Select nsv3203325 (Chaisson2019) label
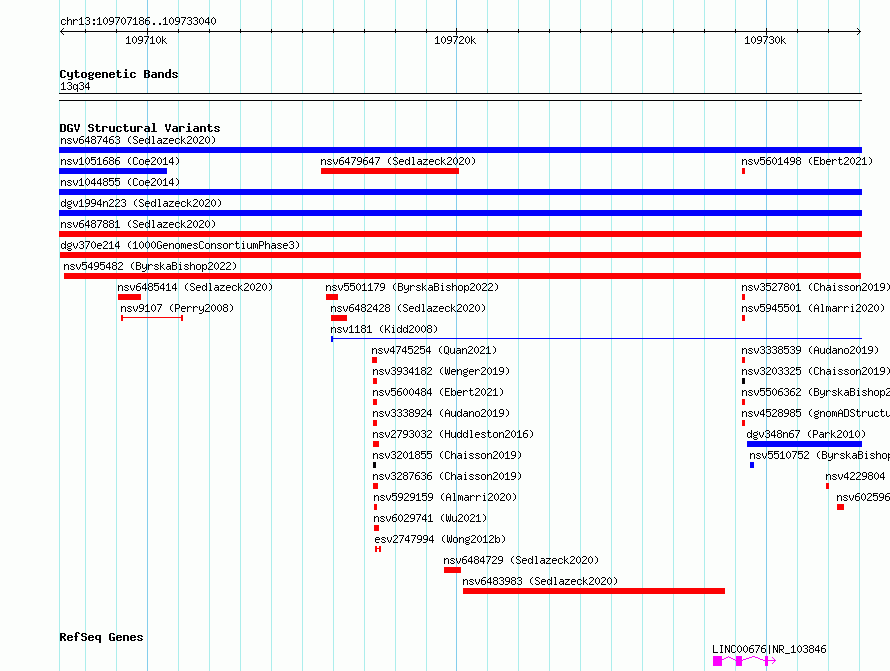 (x=816, y=371)
